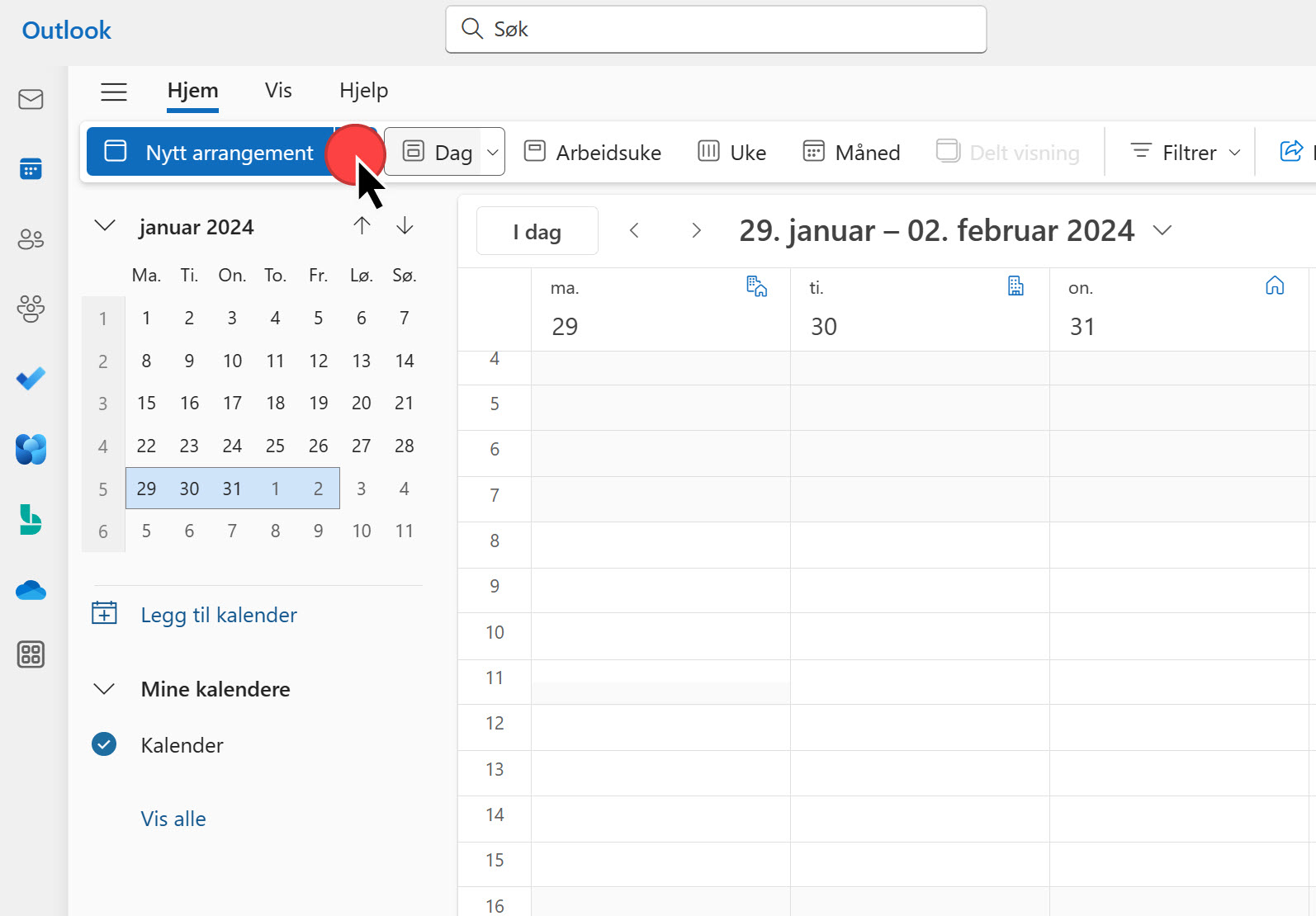Select 17 in the mini calendar
The image size is (1316, 916).
pos(232,403)
